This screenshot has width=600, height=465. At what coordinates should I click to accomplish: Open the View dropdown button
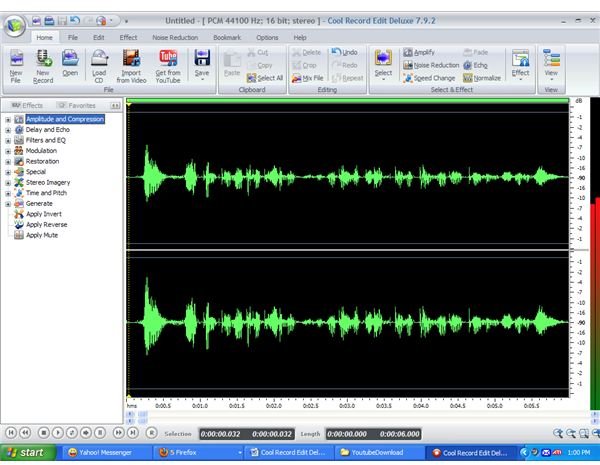551,65
